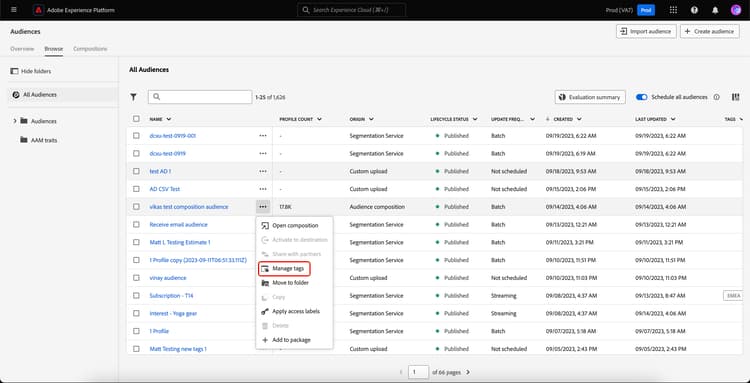The image size is (750, 383).
Task: Click the EMEA tag on Subscription row
Action: coord(733,295)
